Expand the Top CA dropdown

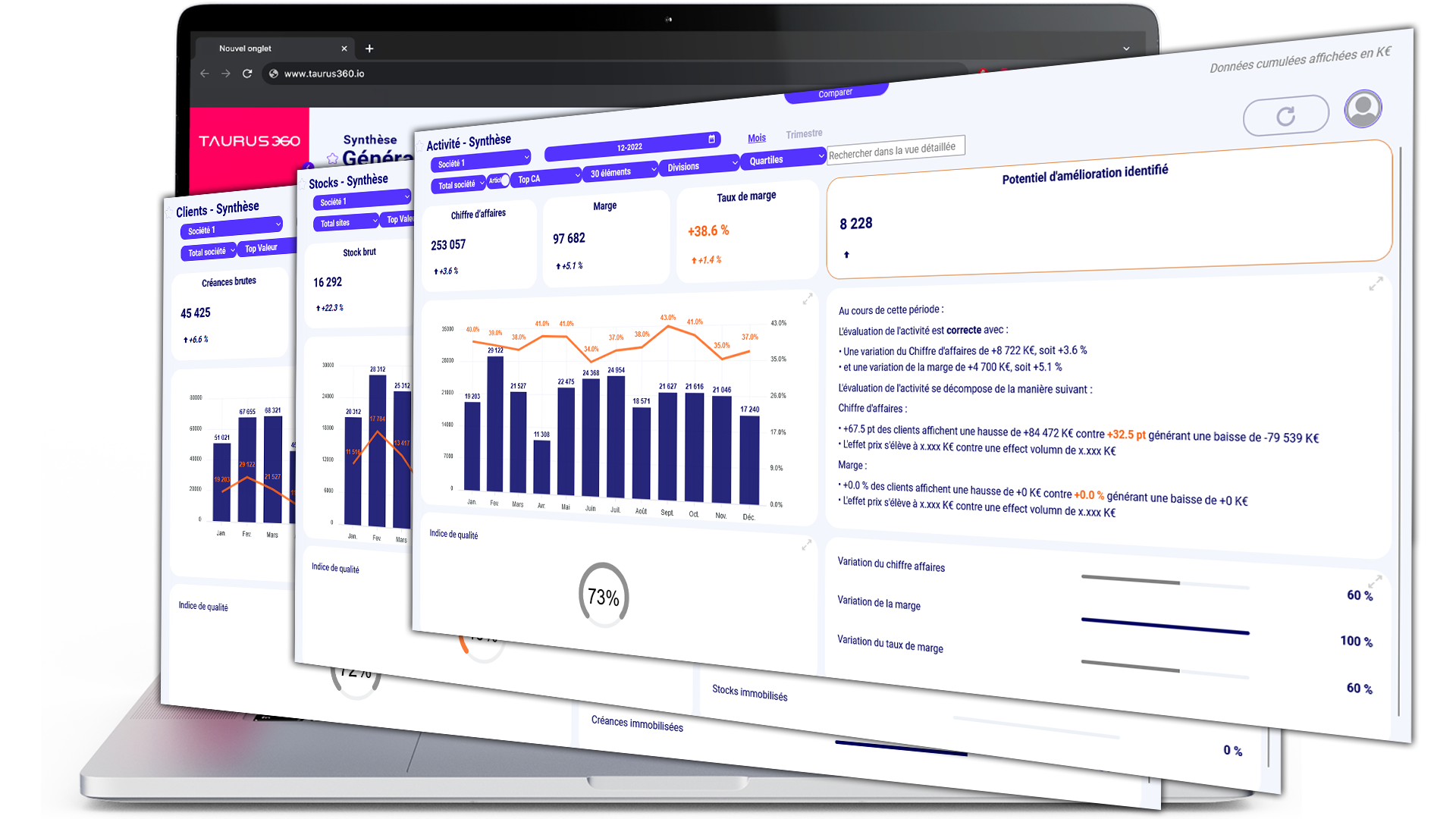click(x=544, y=178)
